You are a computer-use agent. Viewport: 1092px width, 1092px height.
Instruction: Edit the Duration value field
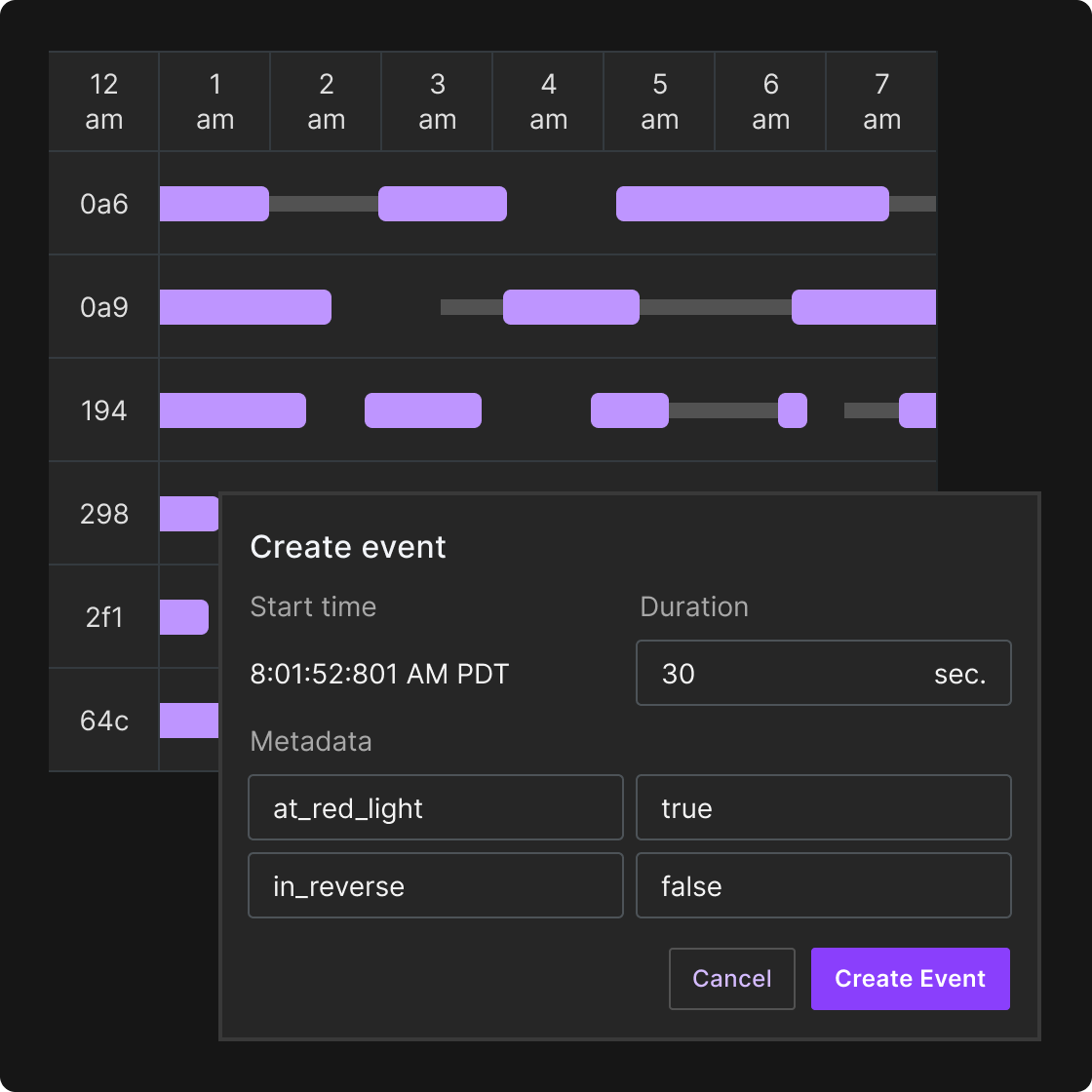pyautogui.click(x=824, y=673)
